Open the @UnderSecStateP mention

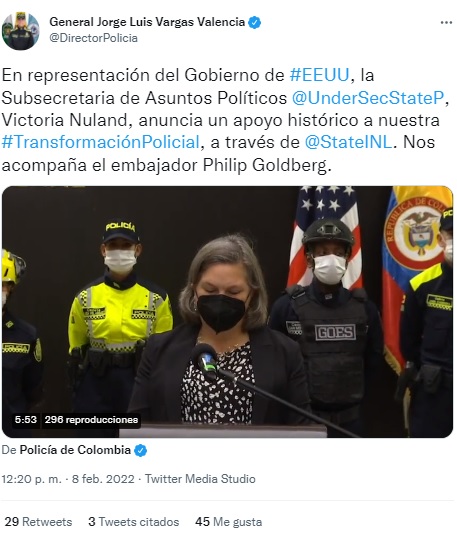(368, 98)
